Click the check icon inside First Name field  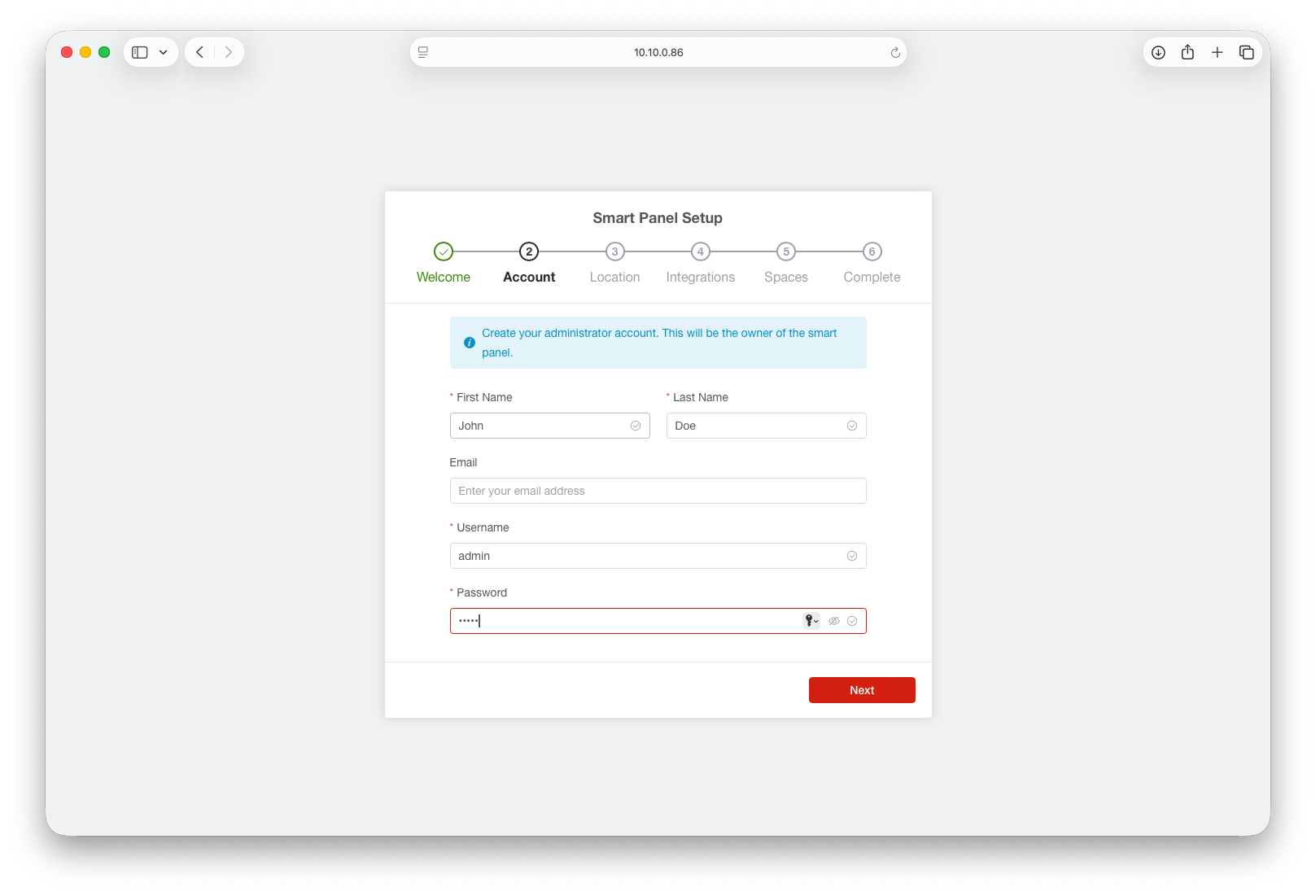636,425
